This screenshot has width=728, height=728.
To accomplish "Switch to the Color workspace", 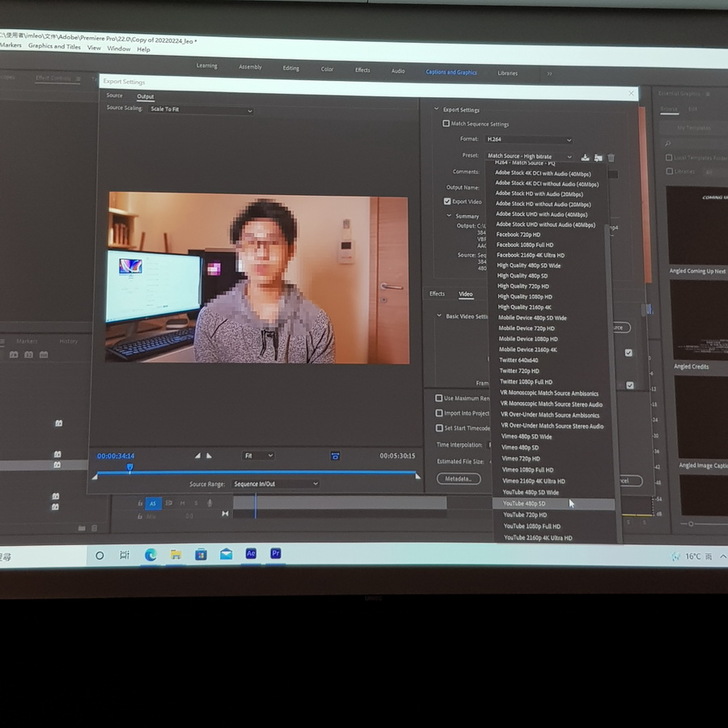I will point(327,69).
